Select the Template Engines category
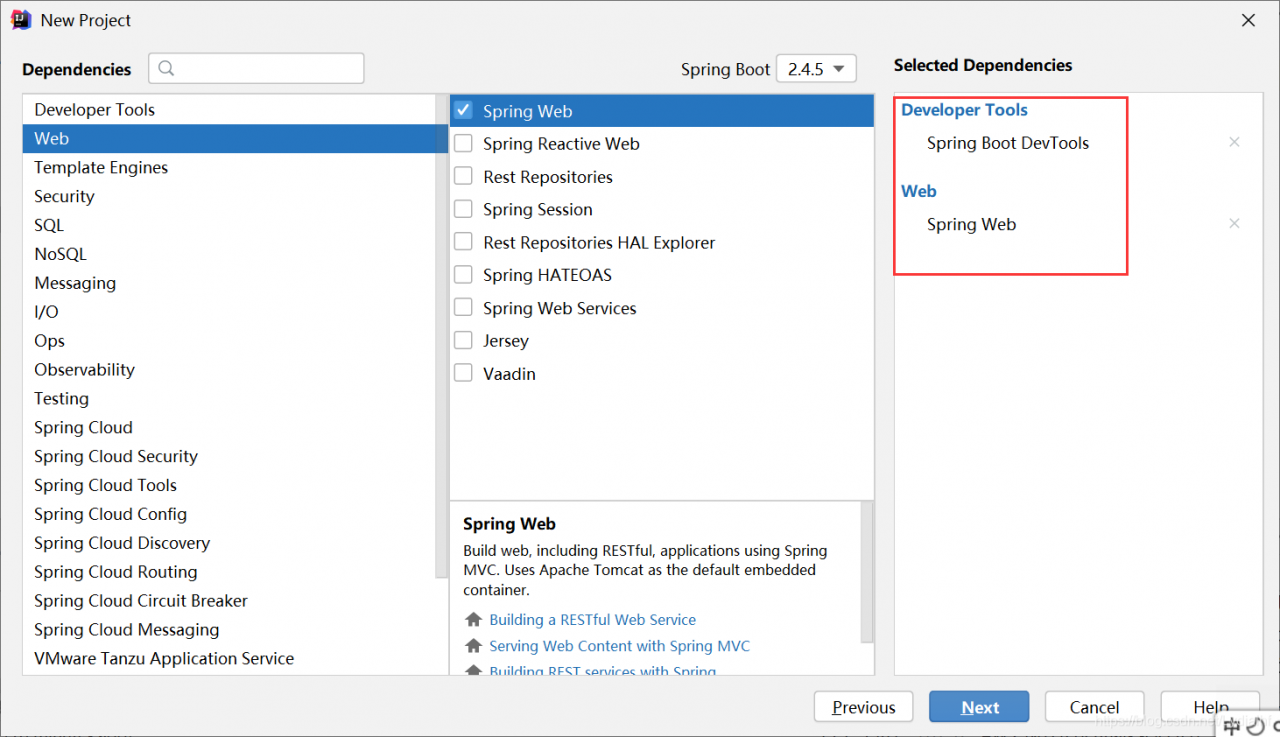 click(x=101, y=168)
